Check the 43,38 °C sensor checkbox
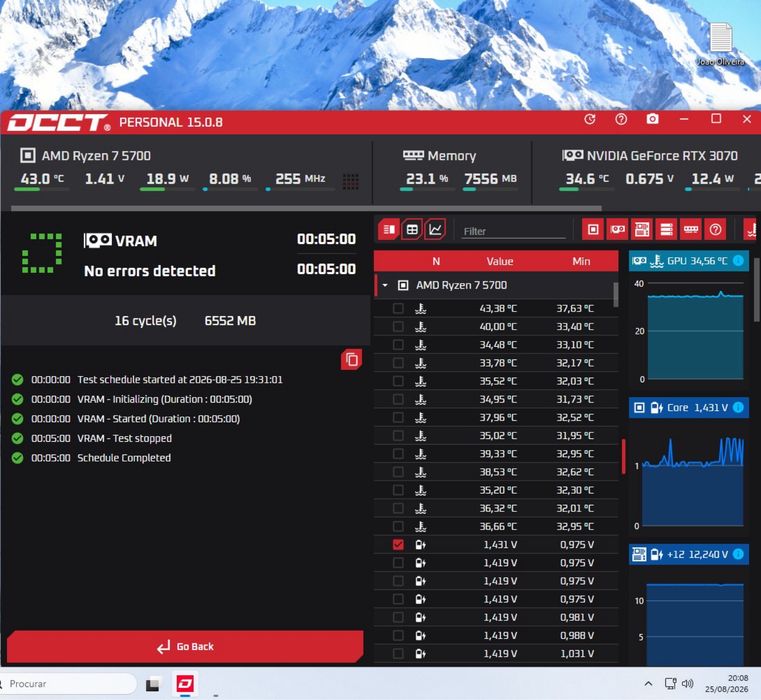This screenshot has height=700, width=761. click(x=398, y=308)
